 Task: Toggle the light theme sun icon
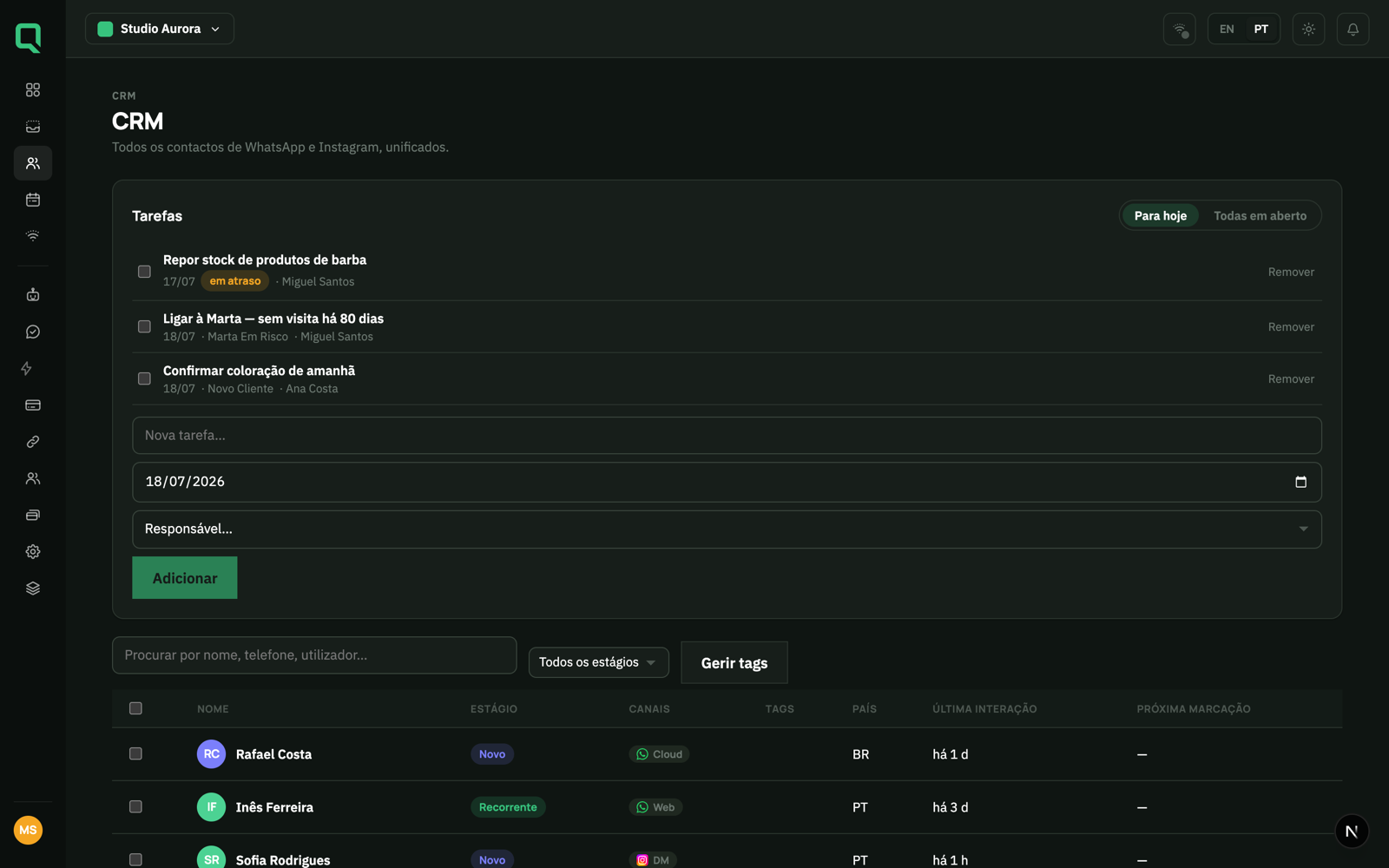click(x=1308, y=29)
